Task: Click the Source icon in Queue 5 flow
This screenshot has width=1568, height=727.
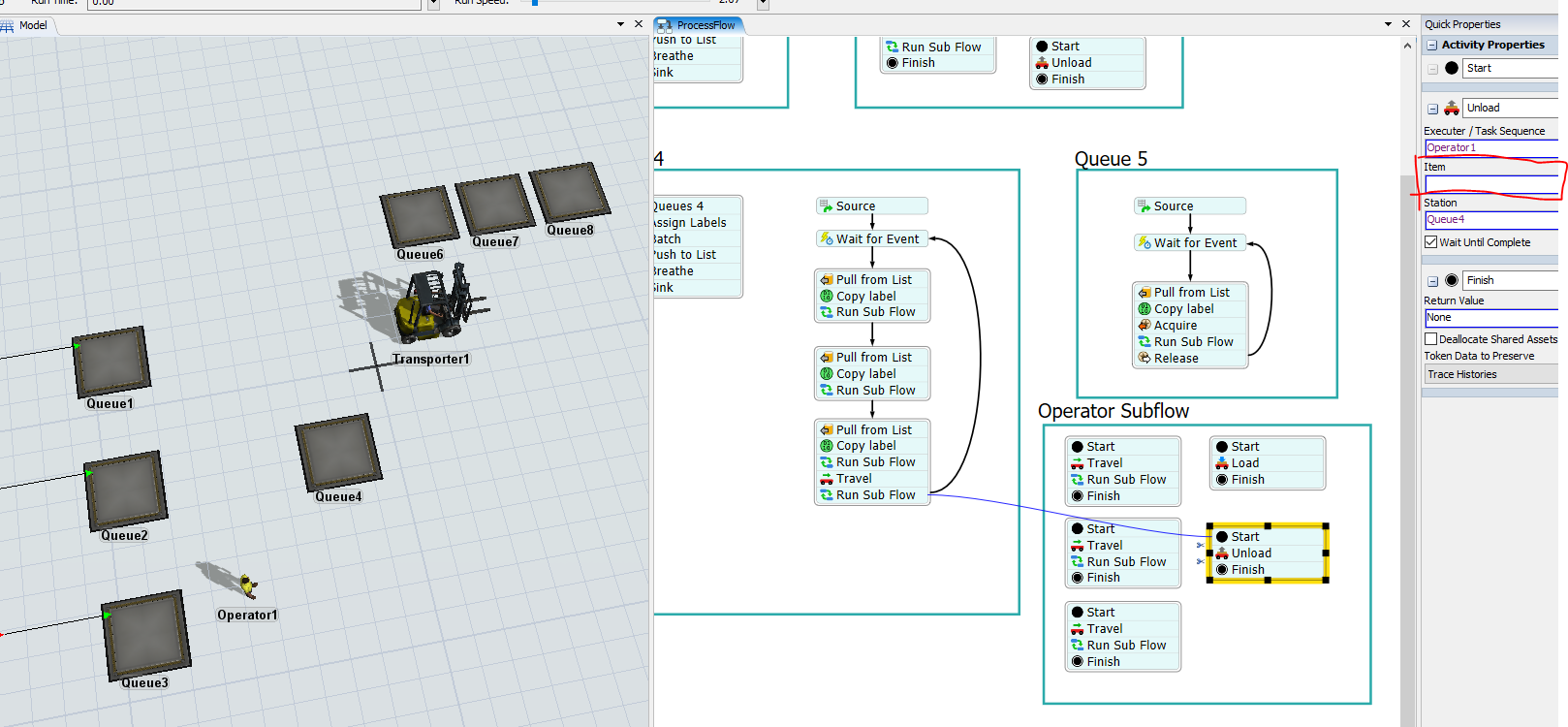Action: pos(1145,206)
